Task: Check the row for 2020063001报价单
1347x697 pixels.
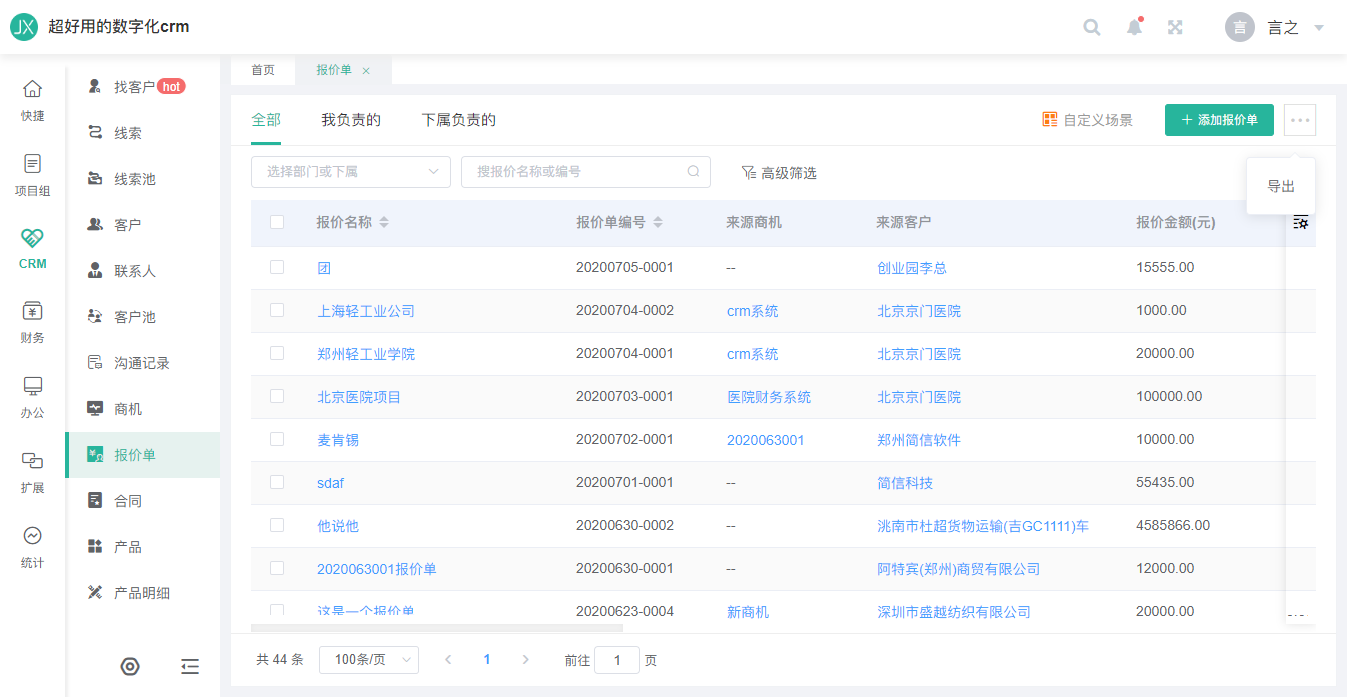Action: pyautogui.click(x=277, y=568)
